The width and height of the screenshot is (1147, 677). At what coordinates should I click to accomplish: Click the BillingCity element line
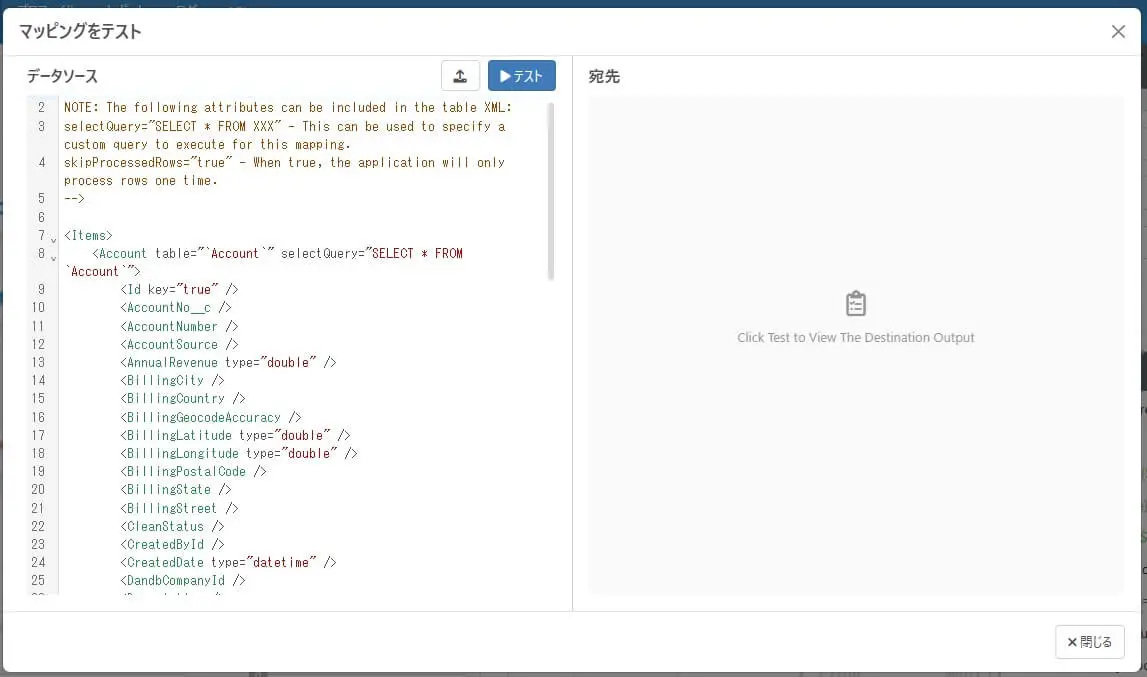[x=172, y=381]
